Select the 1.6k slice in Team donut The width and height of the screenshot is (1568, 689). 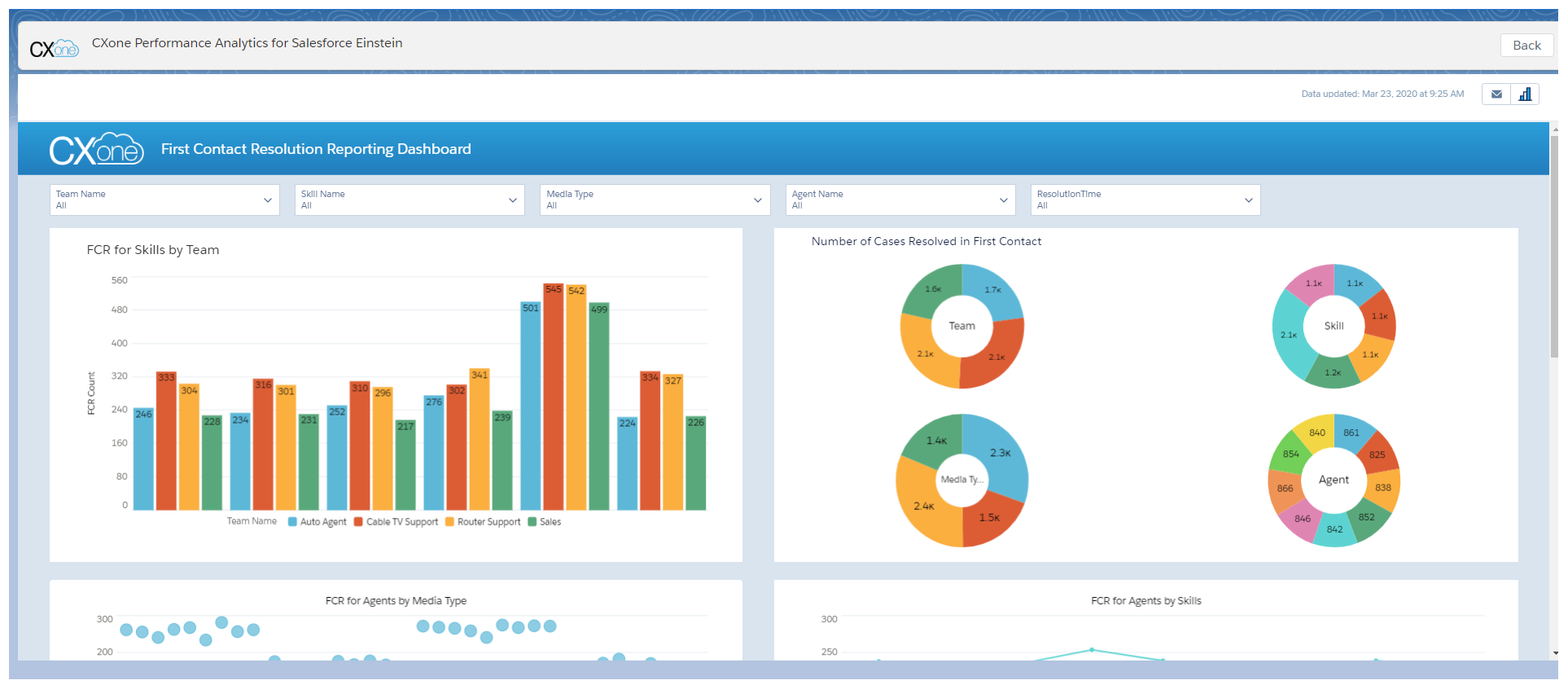pos(933,289)
